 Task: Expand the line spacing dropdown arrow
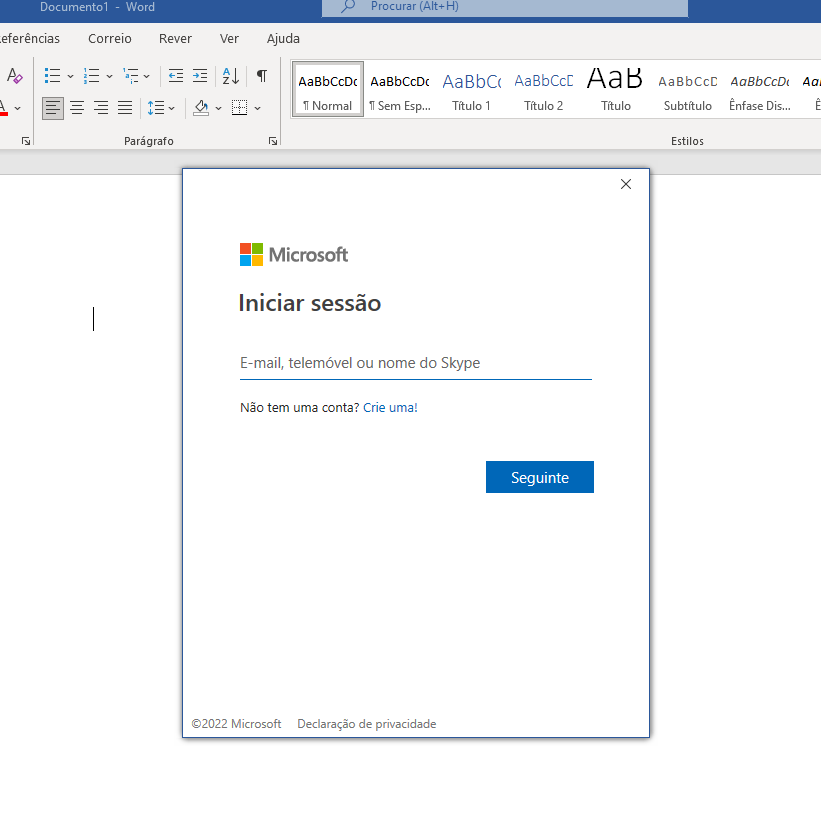pyautogui.click(x=171, y=108)
